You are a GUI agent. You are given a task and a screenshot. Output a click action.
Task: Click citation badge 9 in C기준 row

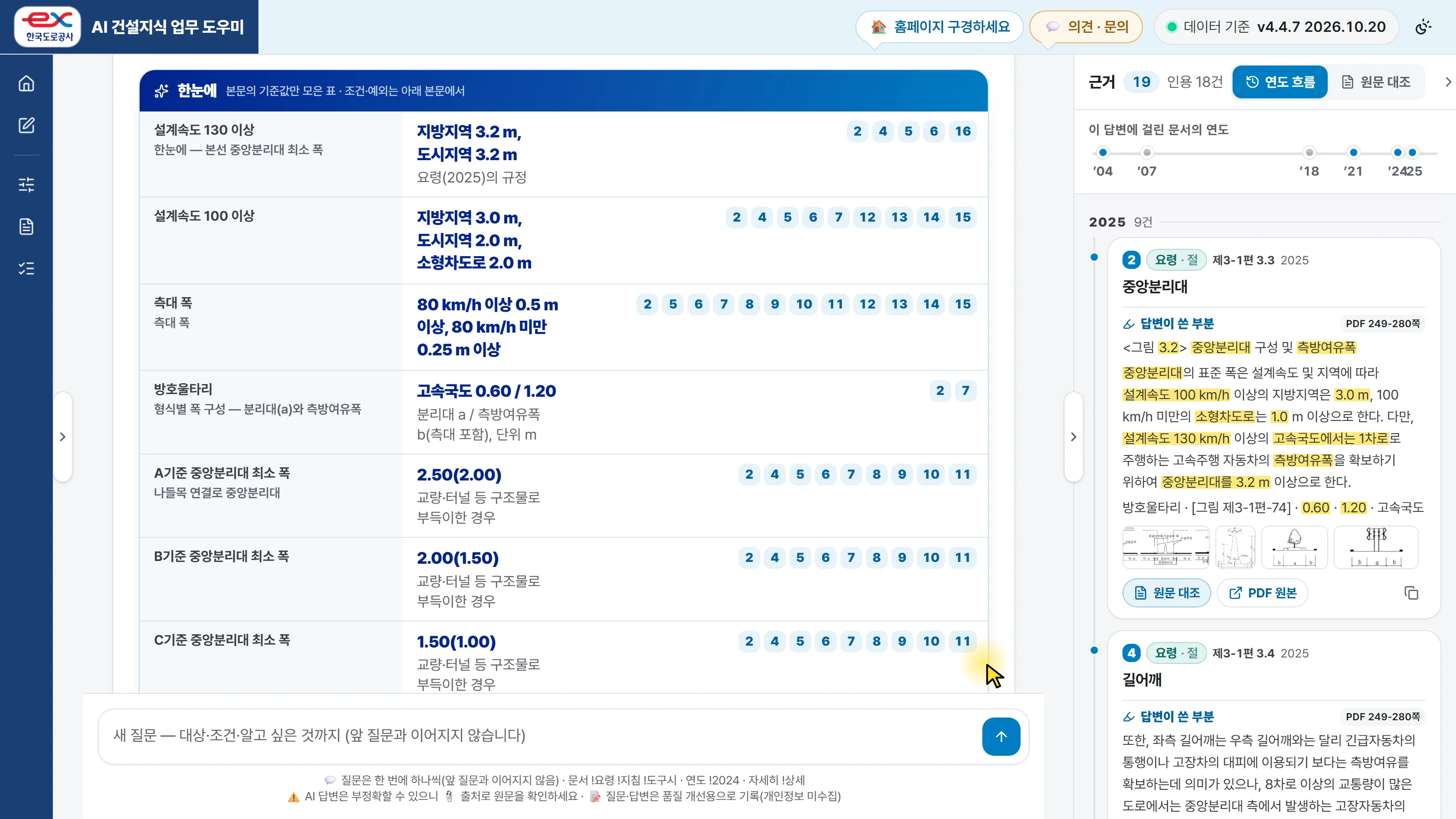pyautogui.click(x=901, y=641)
